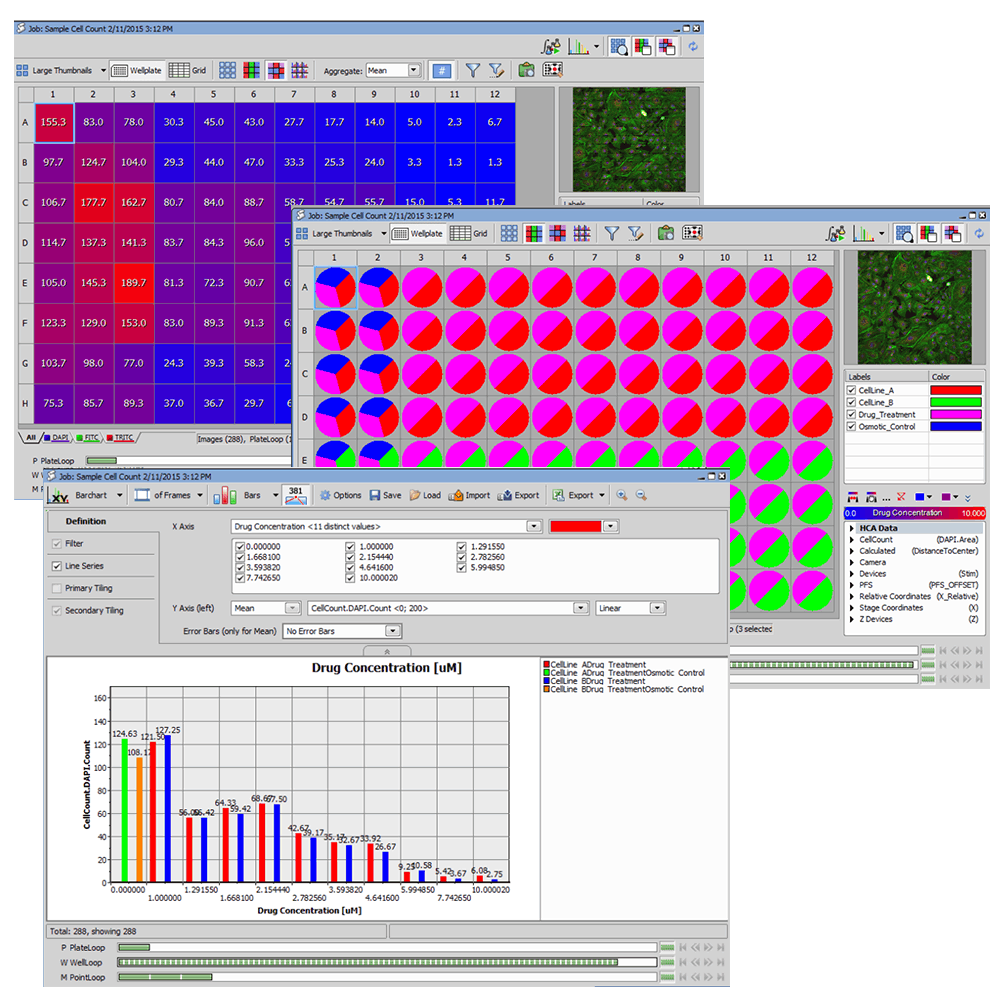This screenshot has height=1000, width=1000.
Task: Click the histogram chart icon in pie-plate window
Action: (861, 233)
